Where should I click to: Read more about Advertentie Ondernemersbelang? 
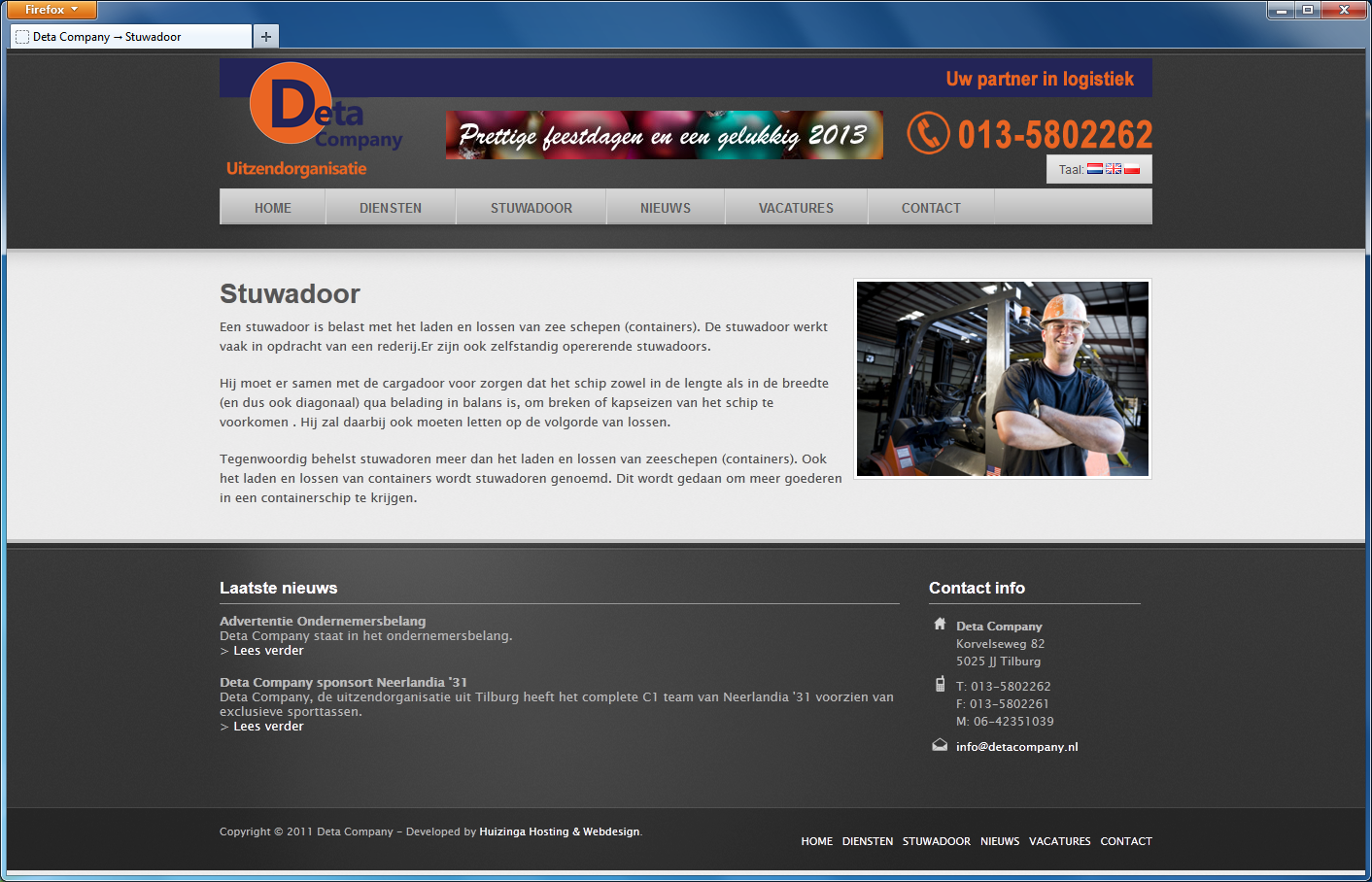pyautogui.click(x=268, y=651)
